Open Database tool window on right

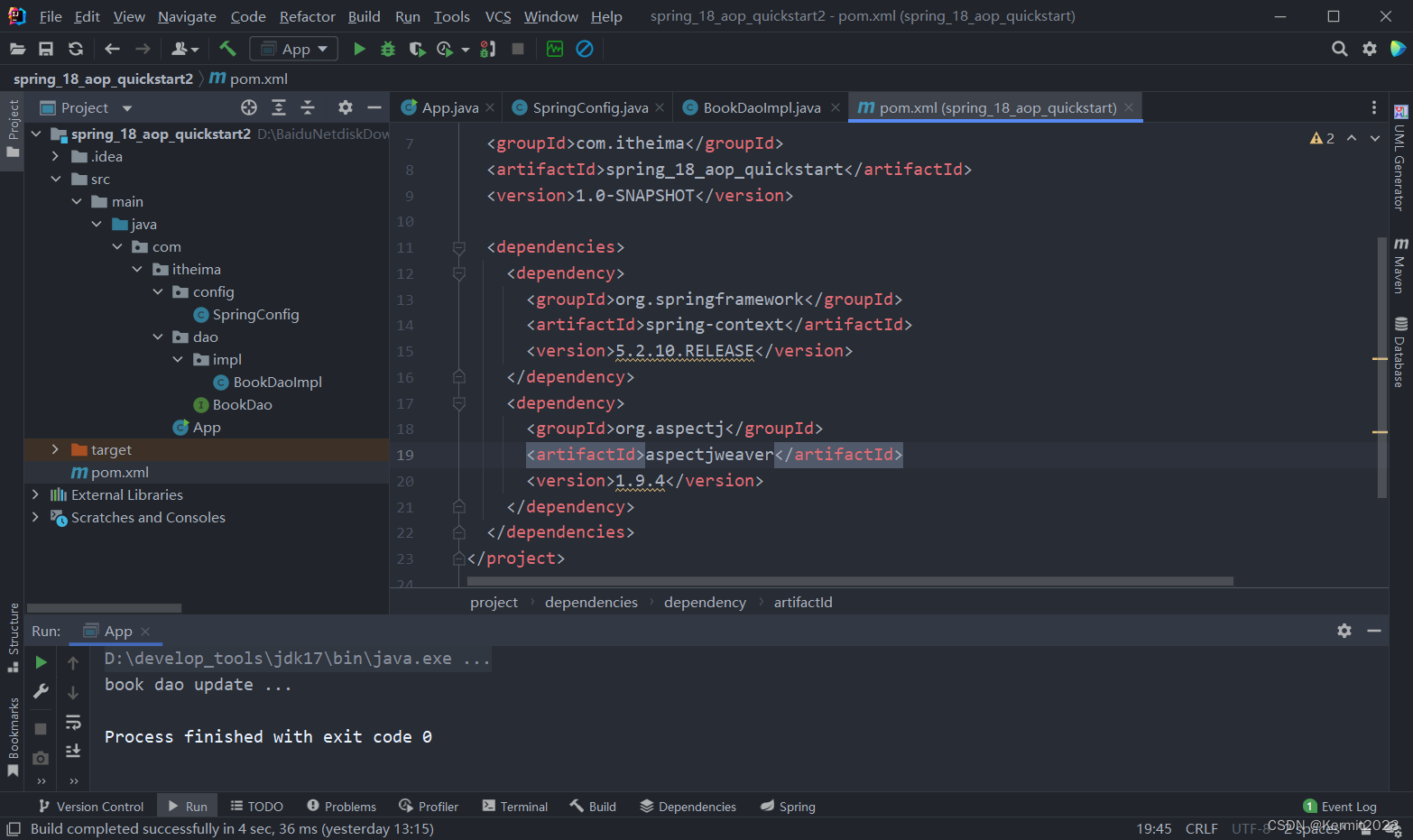[x=1399, y=352]
